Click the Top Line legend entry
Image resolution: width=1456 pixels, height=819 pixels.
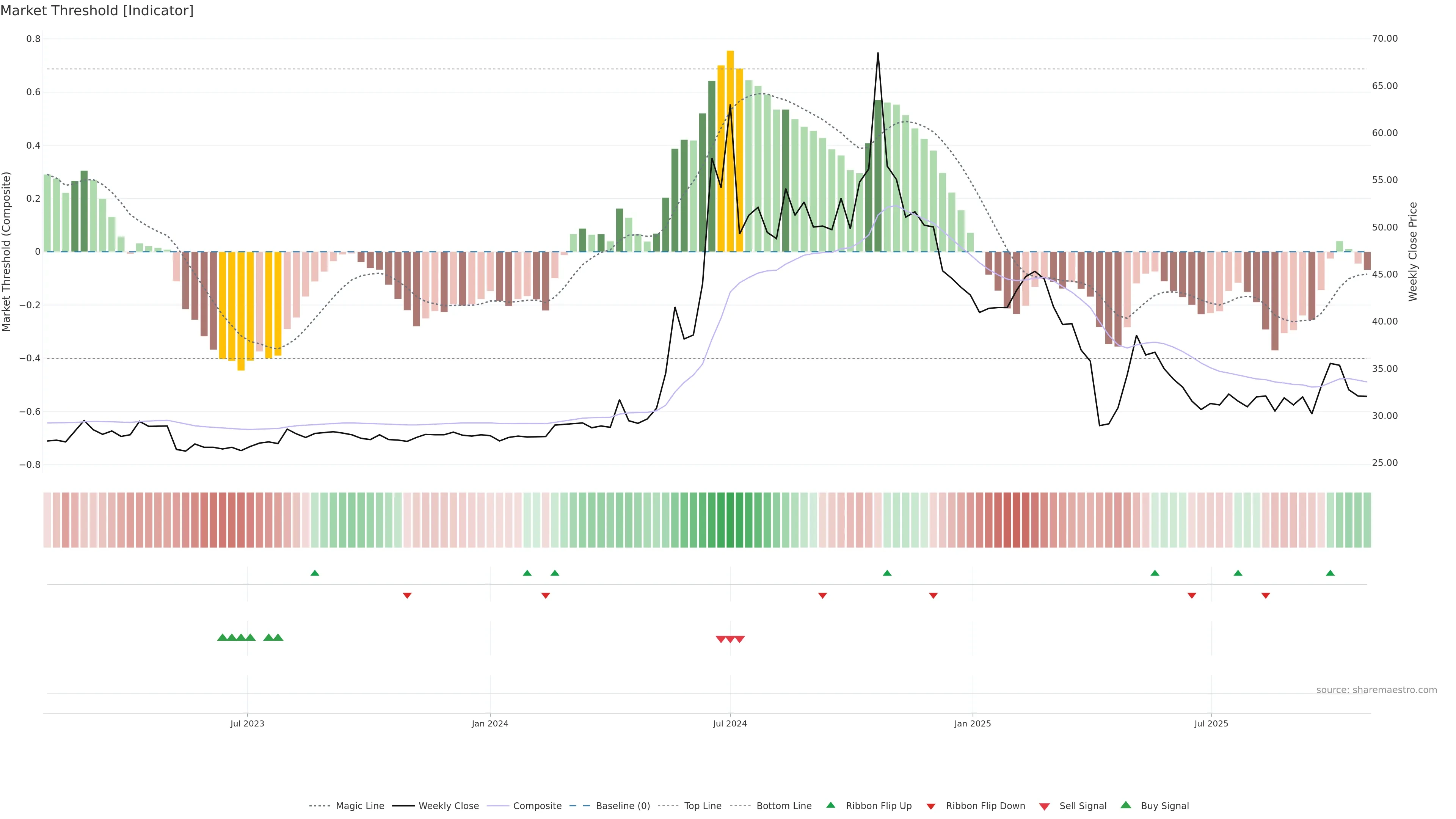click(x=703, y=805)
